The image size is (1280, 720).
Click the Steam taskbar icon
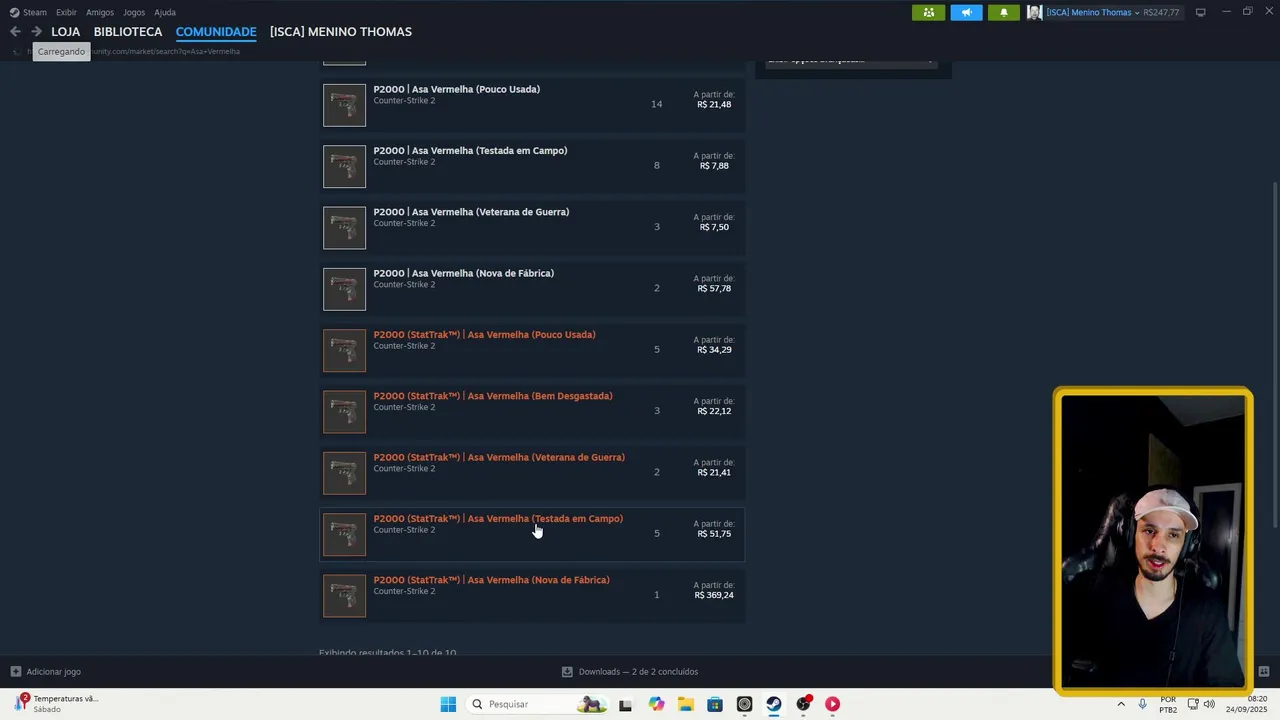tap(773, 704)
